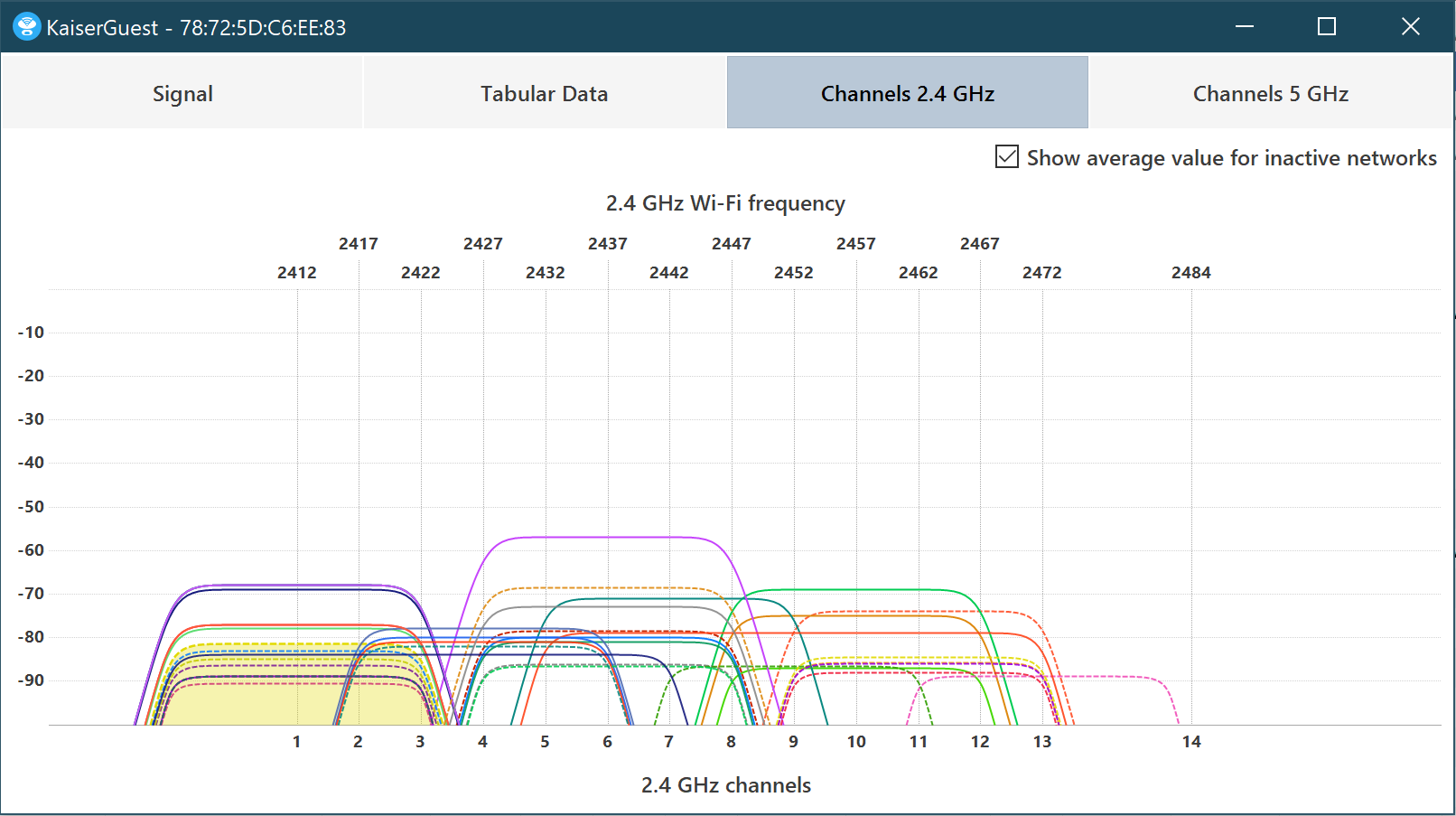Go to the Channels 5 GHz tab
Image resolution: width=1456 pixels, height=816 pixels.
(1270, 94)
